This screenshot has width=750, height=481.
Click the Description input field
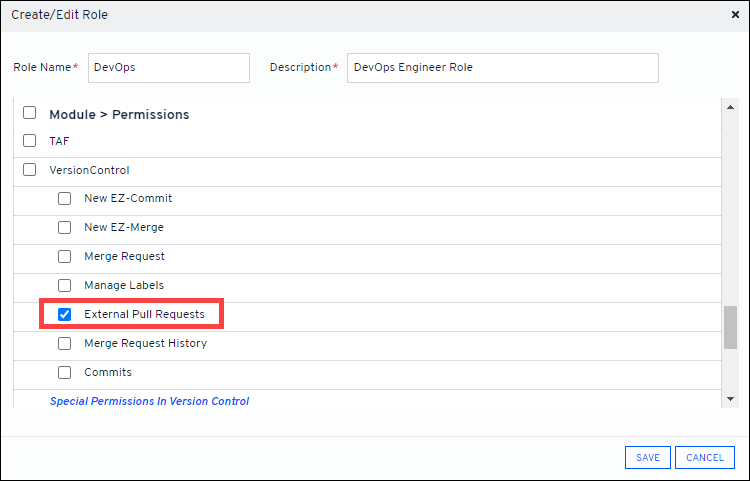pyautogui.click(x=502, y=68)
